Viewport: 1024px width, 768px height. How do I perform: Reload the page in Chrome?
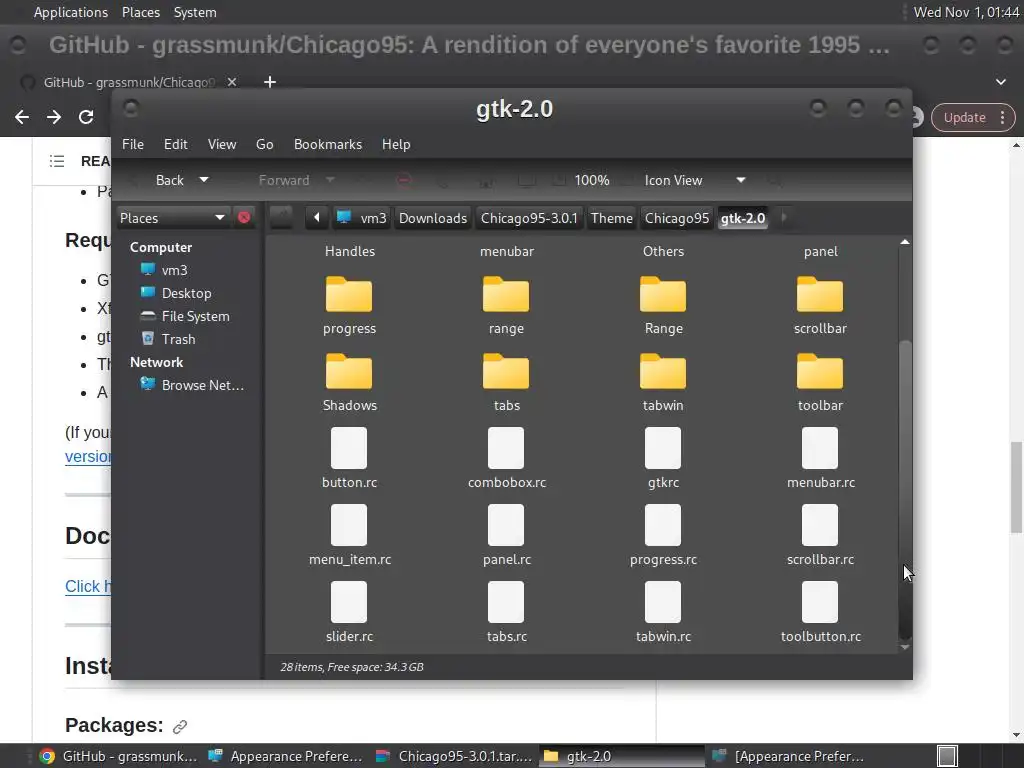coord(86,117)
